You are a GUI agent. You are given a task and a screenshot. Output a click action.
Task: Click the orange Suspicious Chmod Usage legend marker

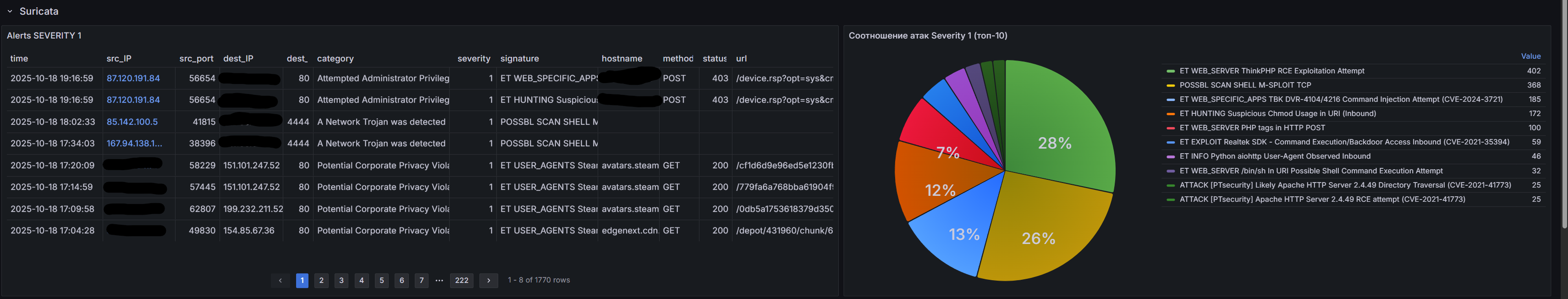pos(1170,114)
